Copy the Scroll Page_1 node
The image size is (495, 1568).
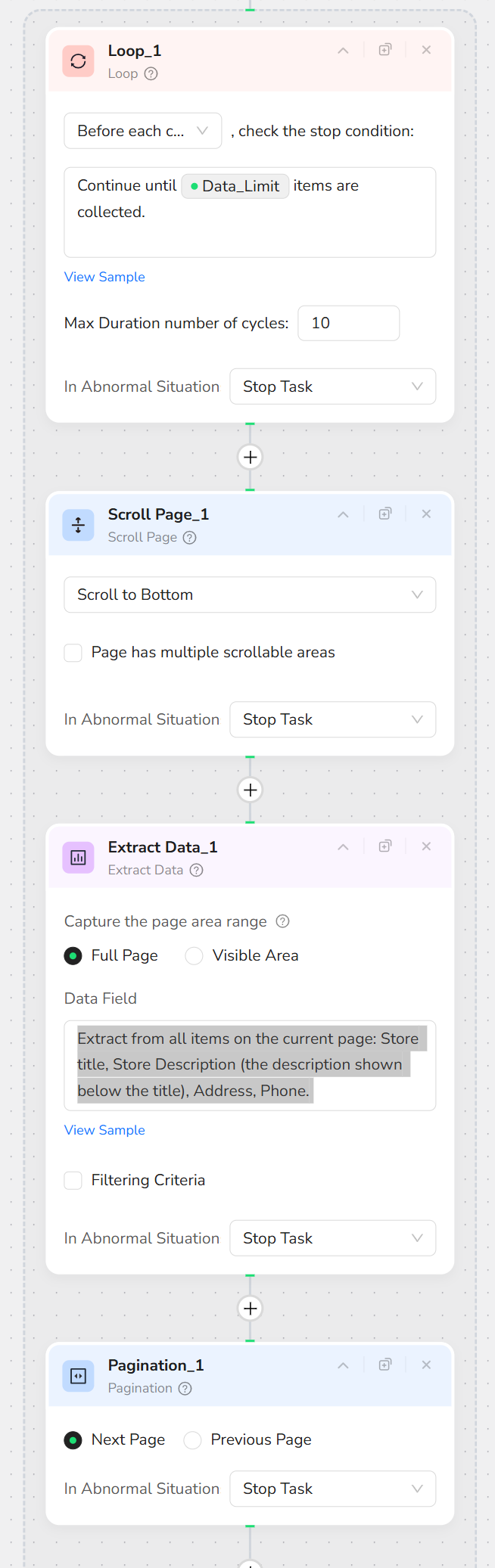pos(385,514)
